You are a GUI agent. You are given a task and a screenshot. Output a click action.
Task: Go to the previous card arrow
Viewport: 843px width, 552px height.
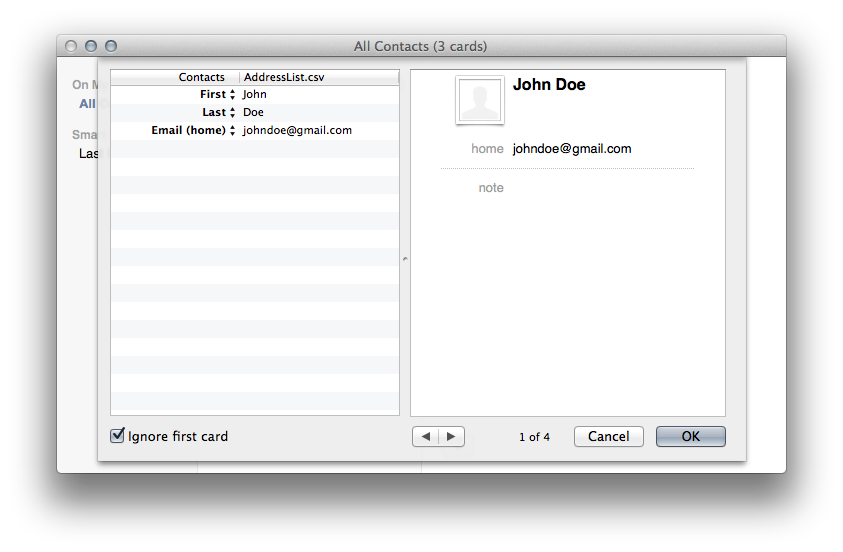(426, 436)
